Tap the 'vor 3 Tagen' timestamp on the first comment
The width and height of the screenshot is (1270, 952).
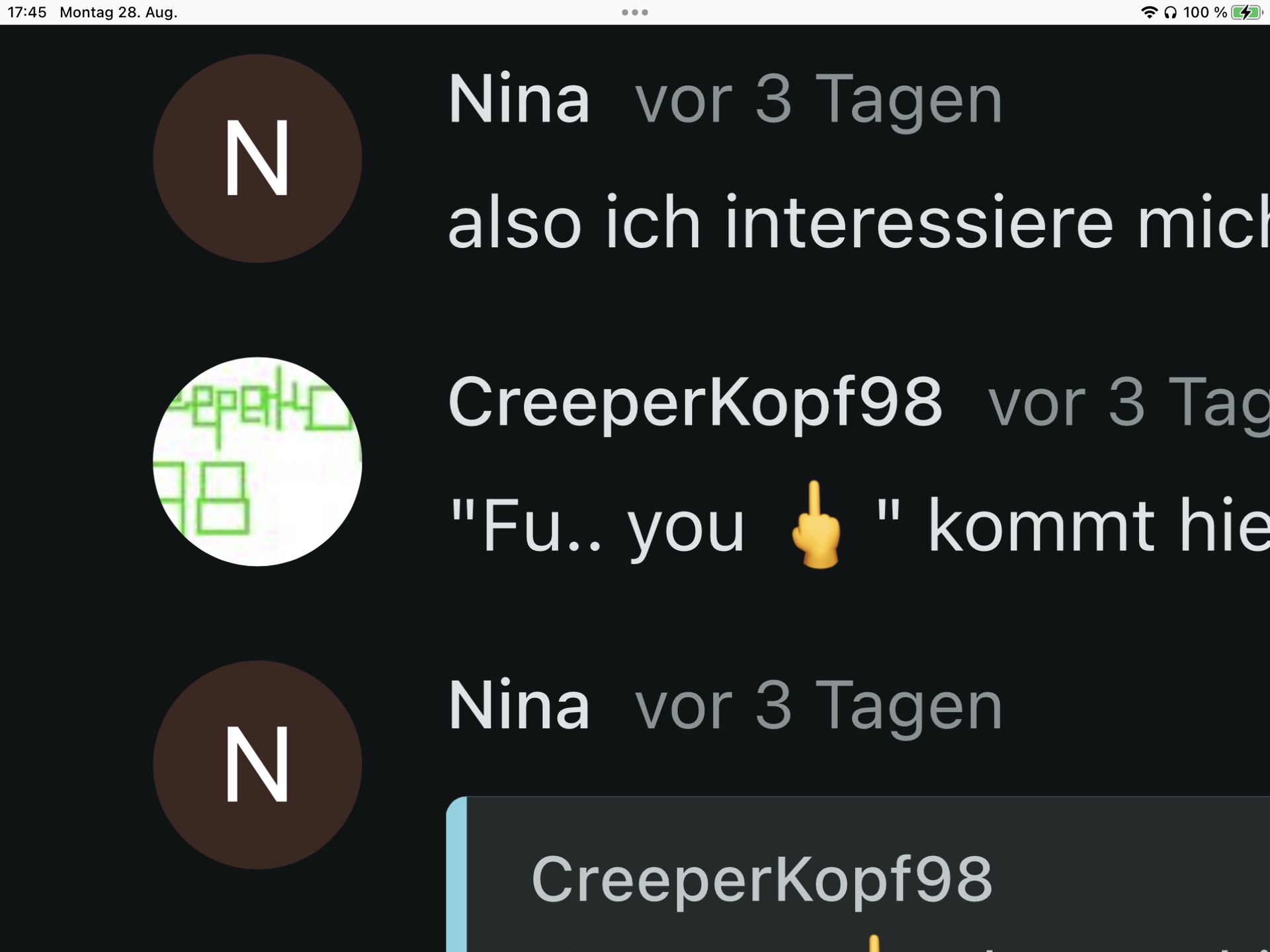[819, 100]
